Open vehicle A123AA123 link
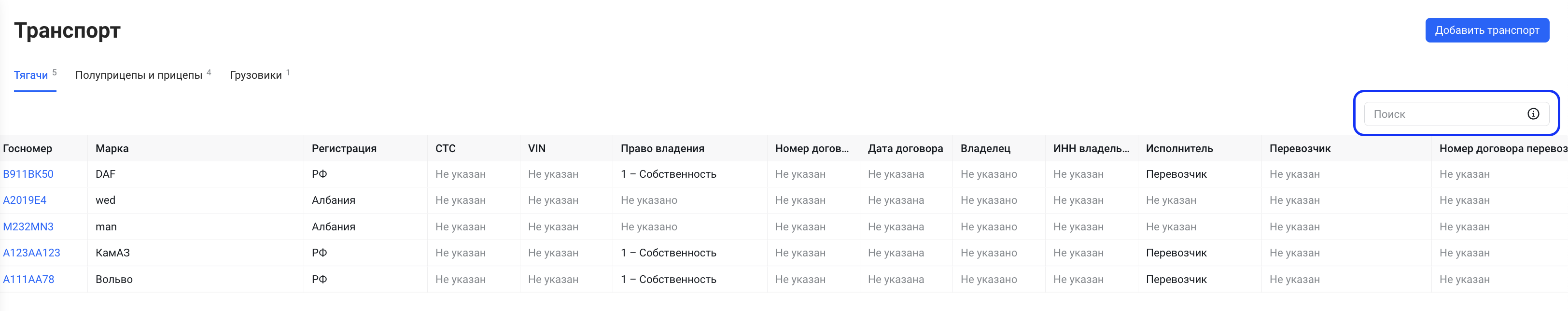1568x311 pixels. [32, 253]
